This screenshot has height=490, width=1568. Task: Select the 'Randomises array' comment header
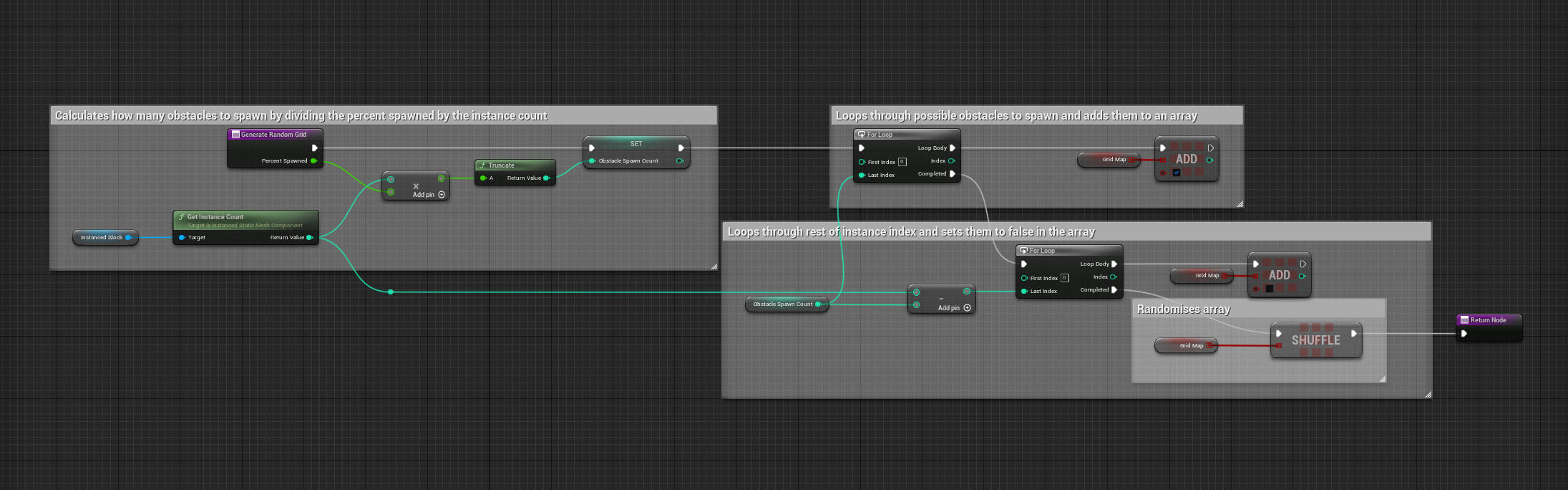1259,309
